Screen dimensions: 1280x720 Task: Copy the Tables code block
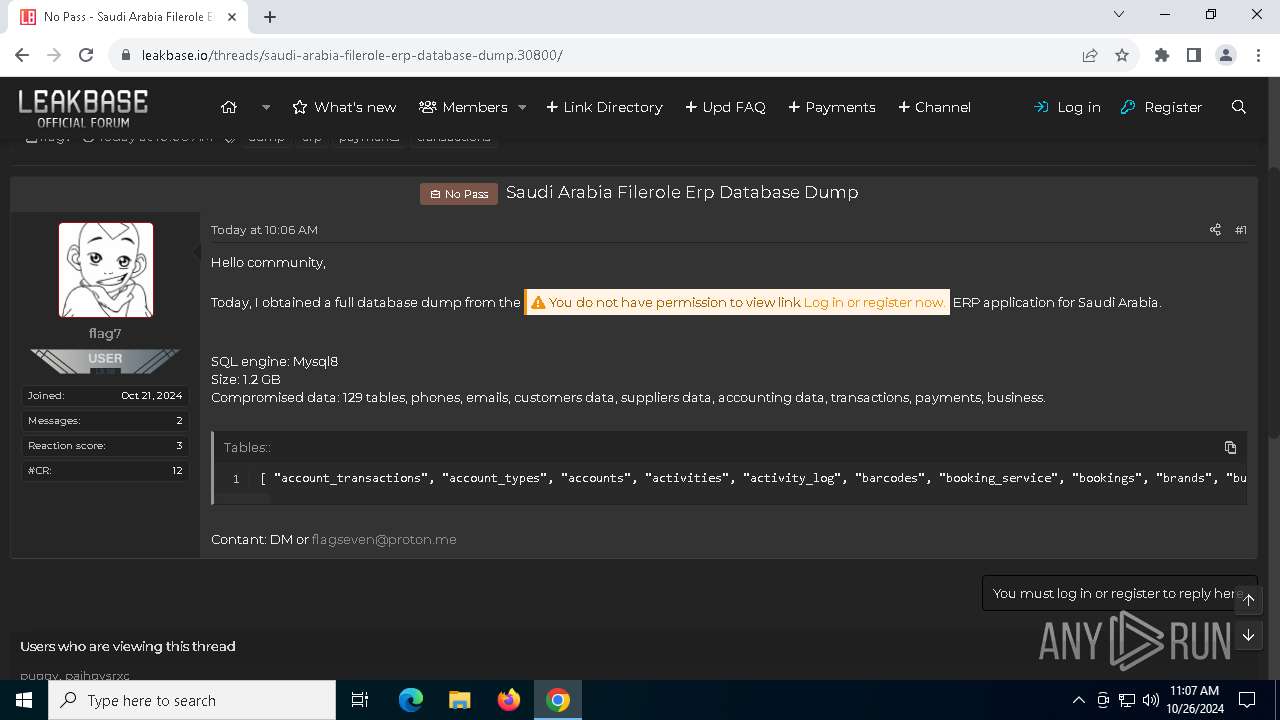coord(1230,447)
